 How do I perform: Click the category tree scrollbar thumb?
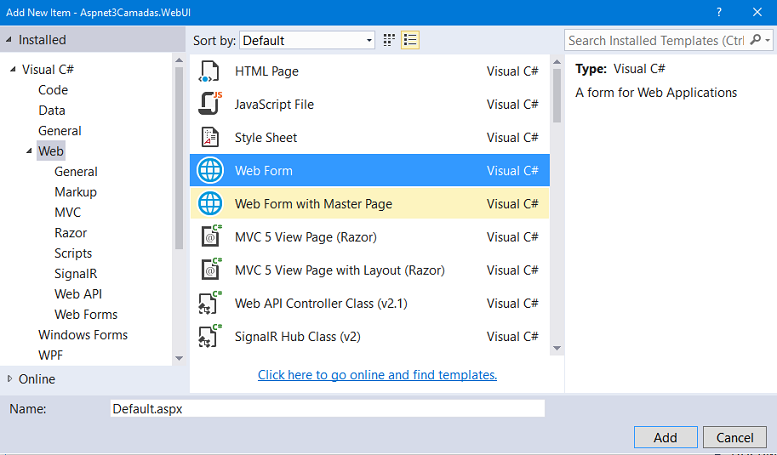coord(179,158)
